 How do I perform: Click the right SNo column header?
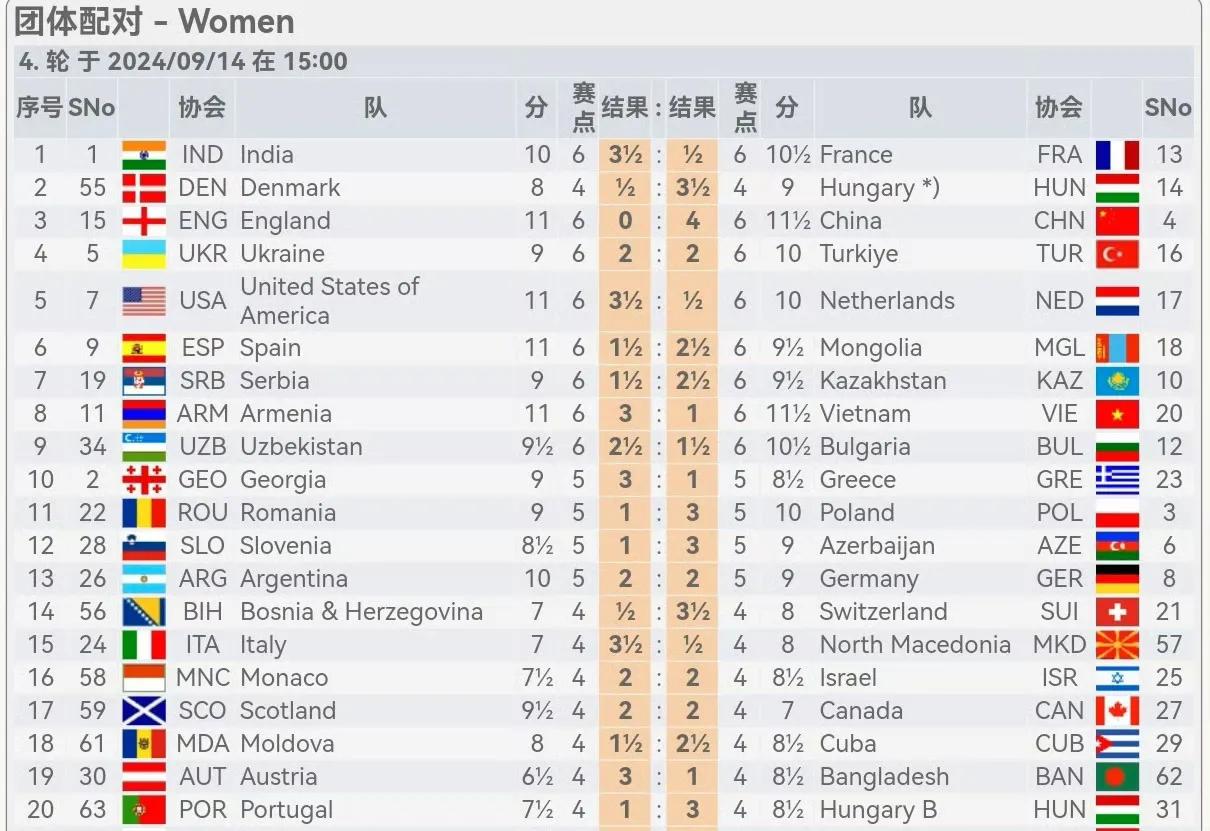[1167, 108]
